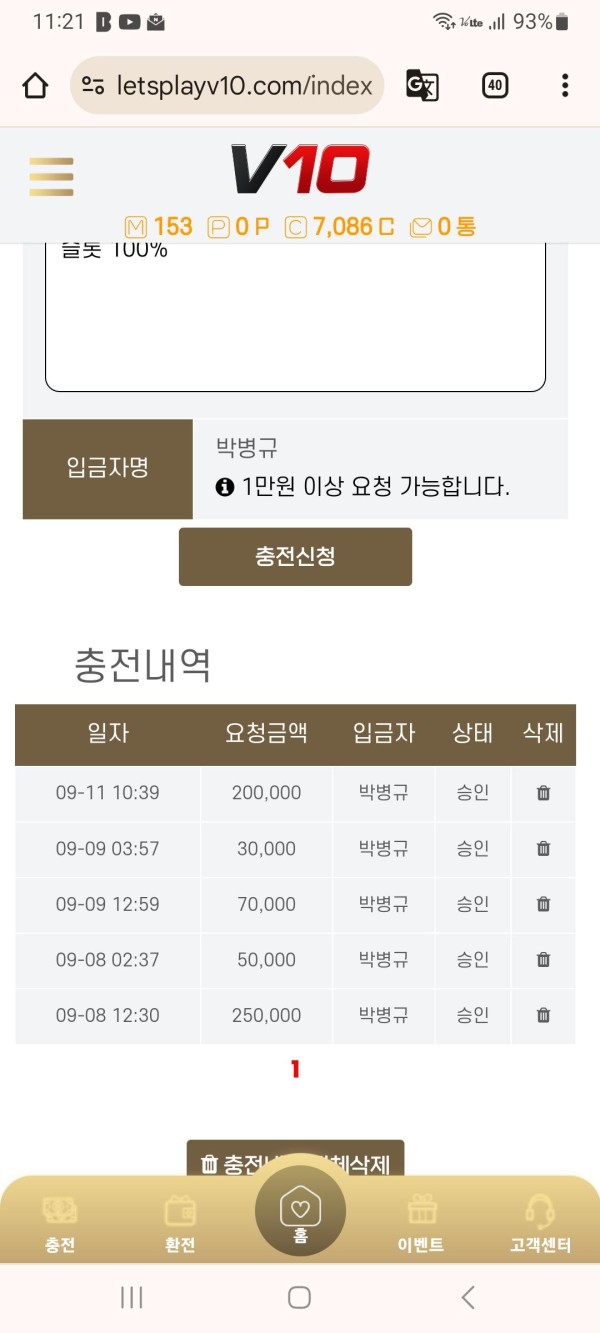
Task: Remove the 09-09 12:59 record
Action: click(543, 904)
